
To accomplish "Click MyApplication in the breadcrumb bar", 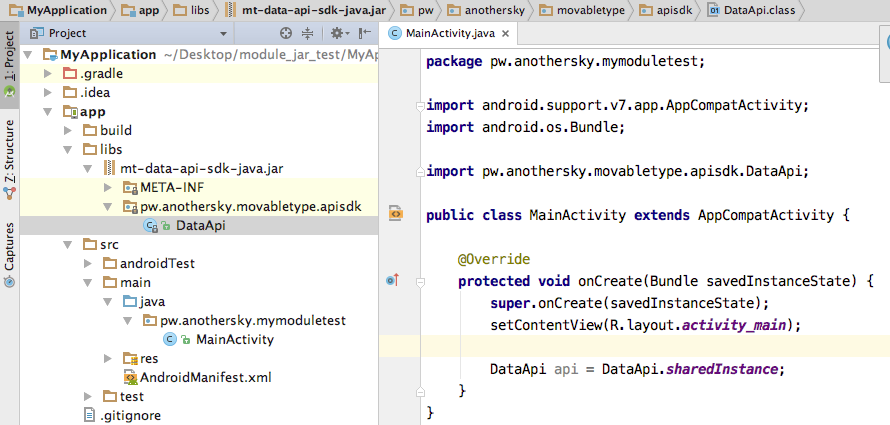I will click(x=58, y=10).
